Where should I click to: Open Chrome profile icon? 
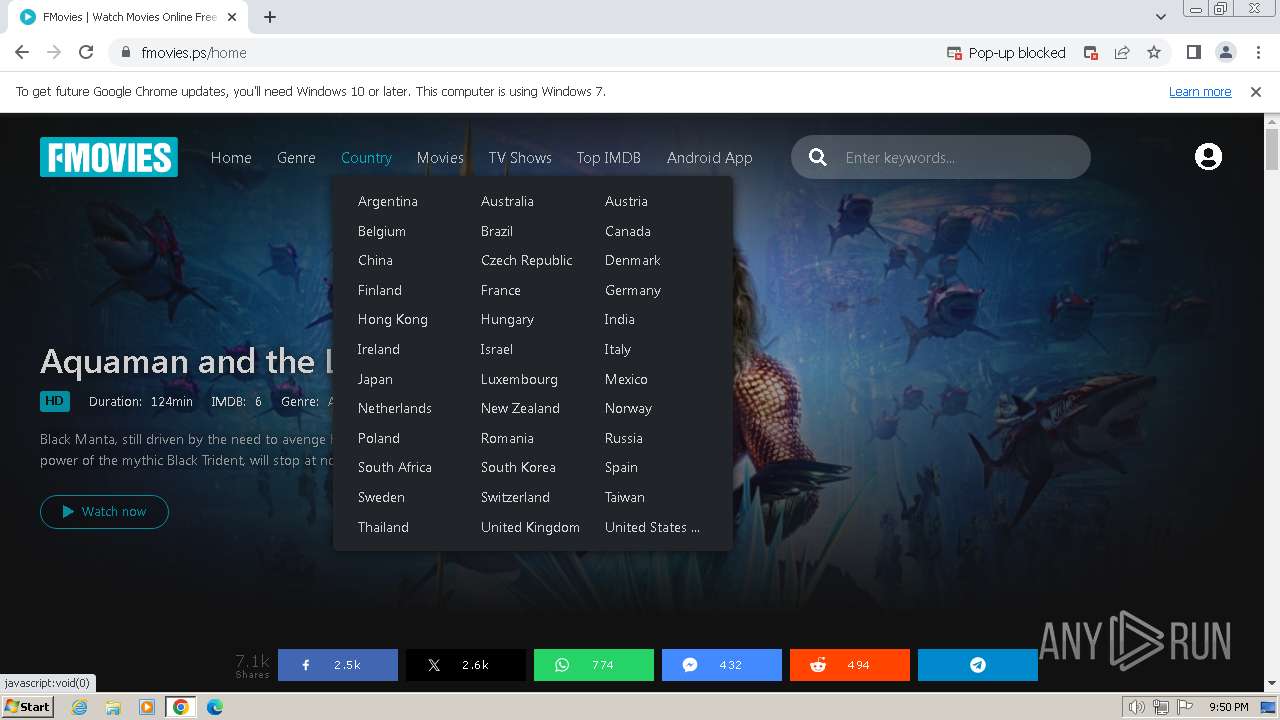(x=1225, y=53)
